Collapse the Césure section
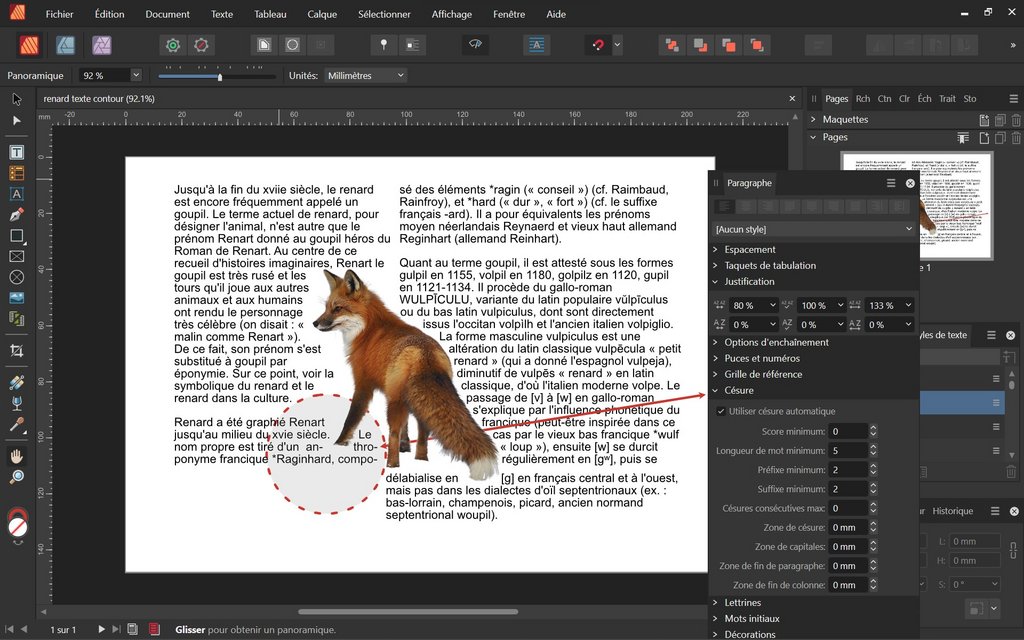The width and height of the screenshot is (1024, 640). 738,390
